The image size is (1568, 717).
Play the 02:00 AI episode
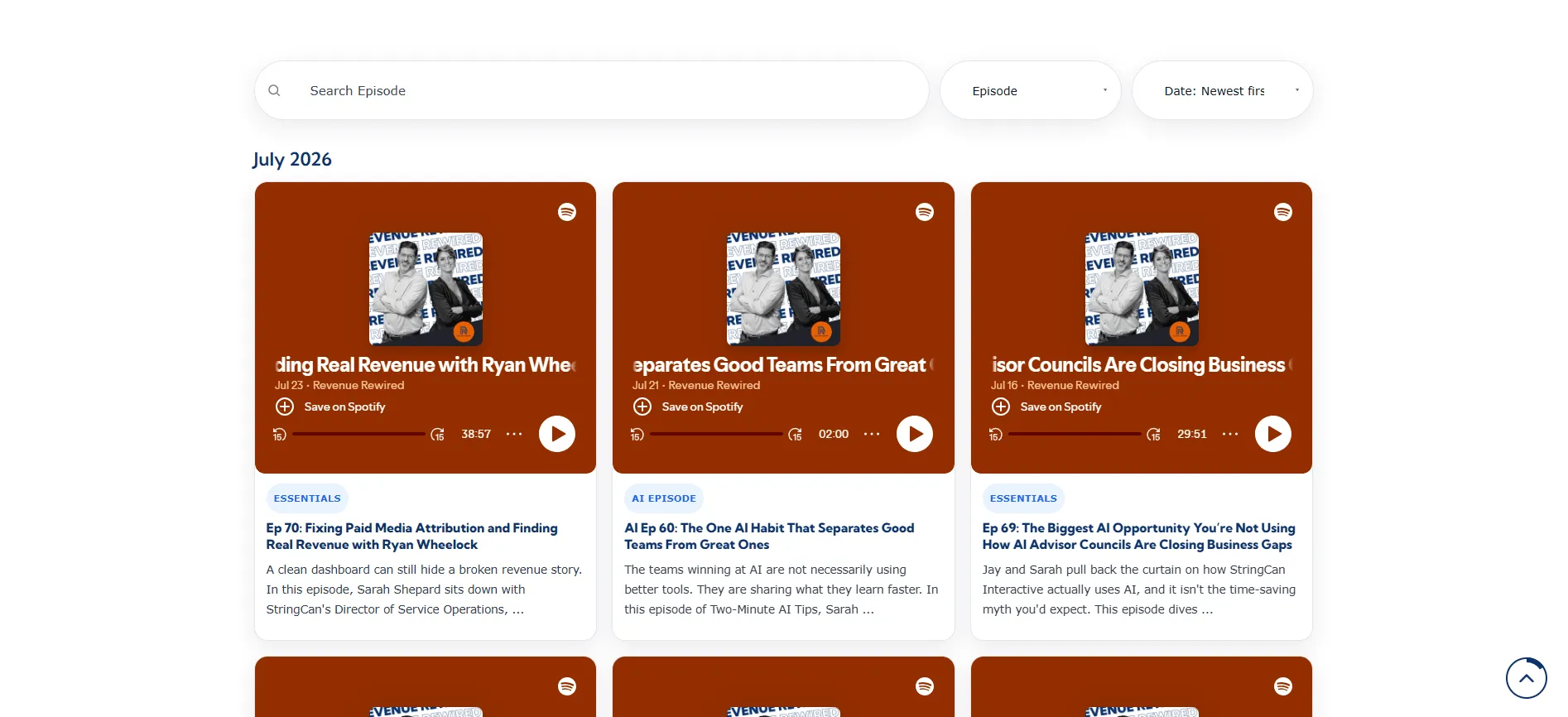click(915, 434)
